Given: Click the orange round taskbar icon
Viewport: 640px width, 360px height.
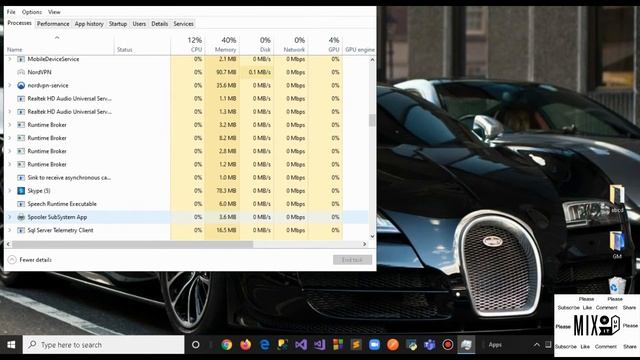Looking at the screenshot, I should (x=393, y=345).
